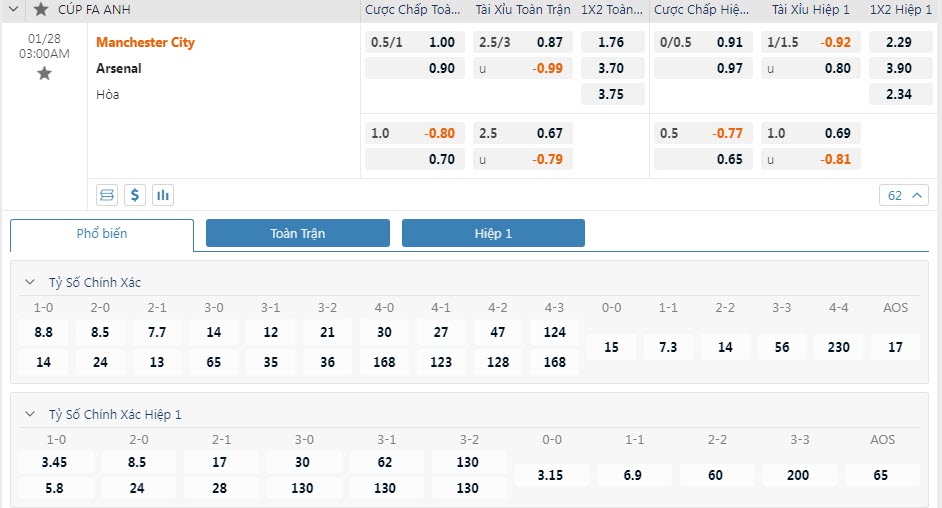
Task: Collapse the Tỷ Số Chính Xác section
Action: pos(31,282)
